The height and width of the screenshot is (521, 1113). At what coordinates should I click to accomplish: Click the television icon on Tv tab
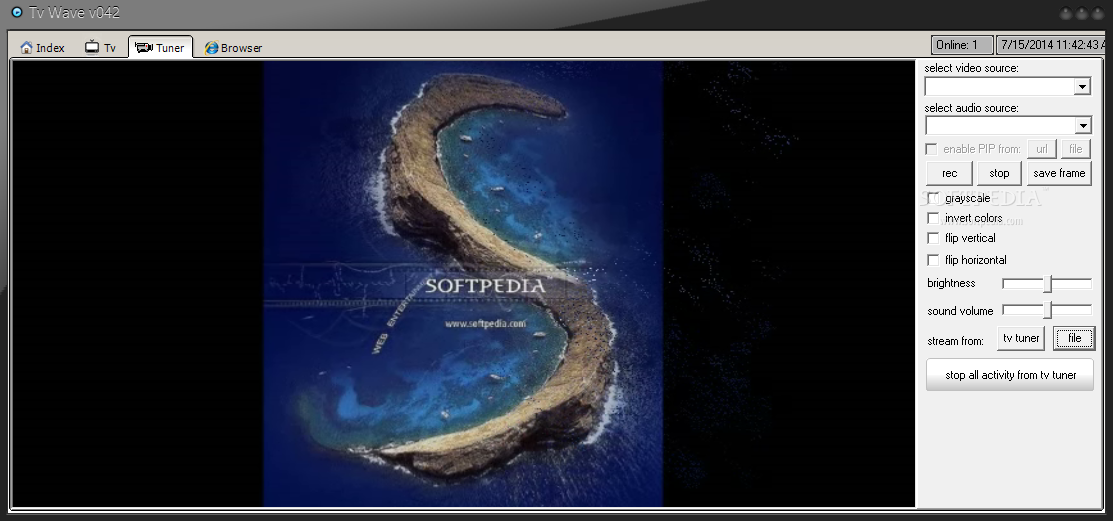point(92,47)
